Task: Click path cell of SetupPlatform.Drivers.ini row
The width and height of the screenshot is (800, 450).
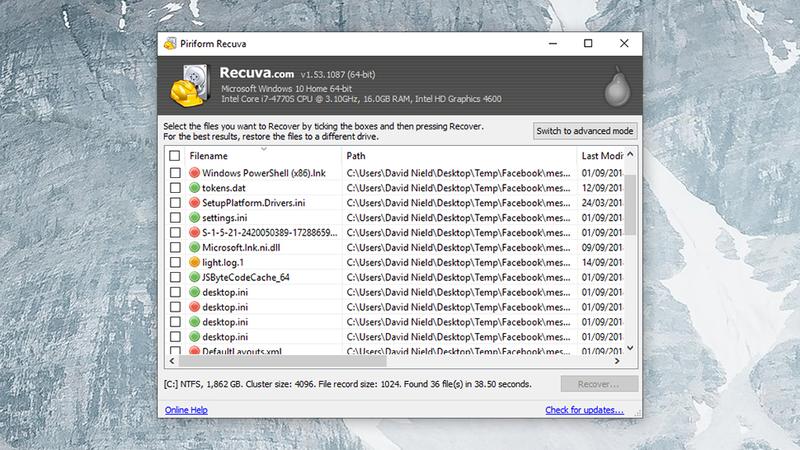Action: click(459, 203)
